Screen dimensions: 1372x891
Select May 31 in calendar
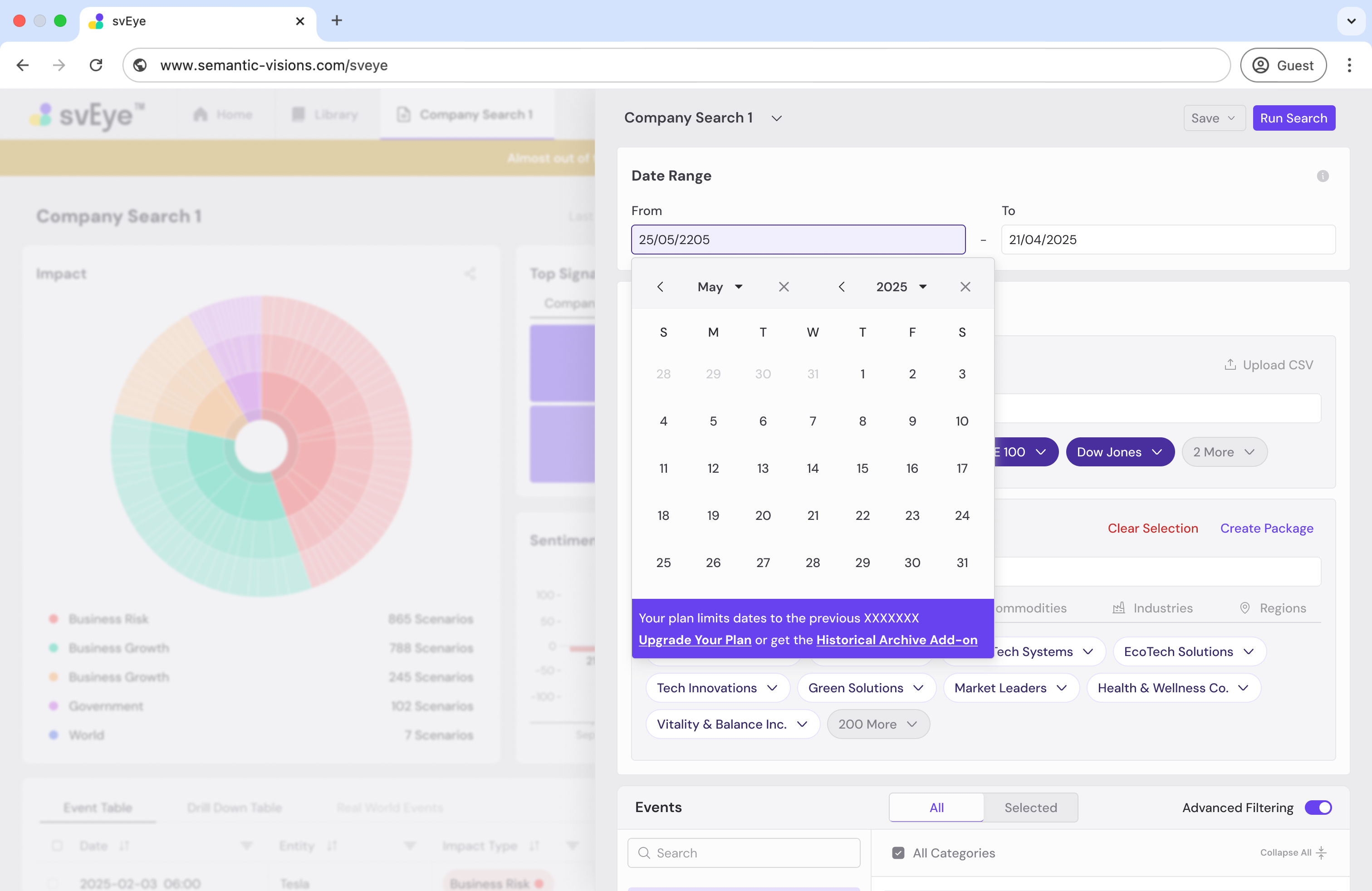click(961, 562)
